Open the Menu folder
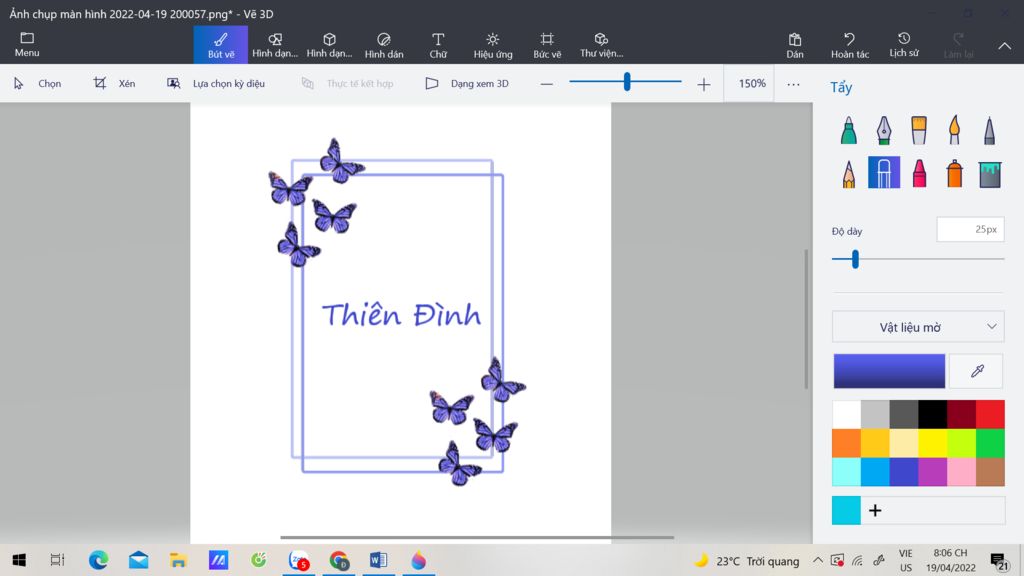The height and width of the screenshot is (576, 1024). pos(27,44)
